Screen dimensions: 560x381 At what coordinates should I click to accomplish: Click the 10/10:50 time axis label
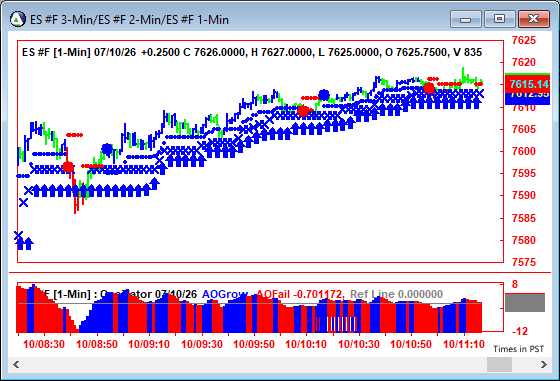coord(411,344)
